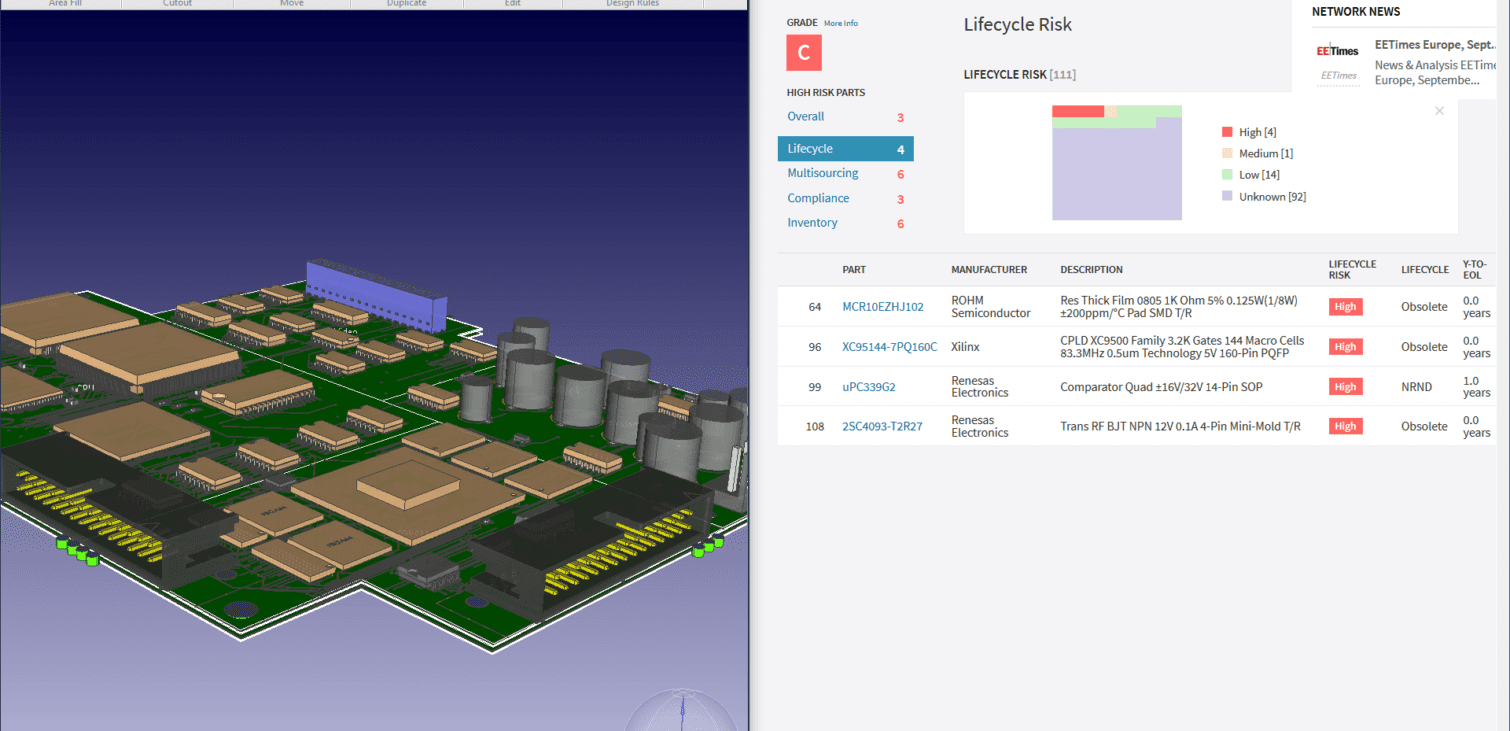The image size is (1510, 731).
Task: Click the High risk badge for uPC339G2
Action: pyautogui.click(x=1345, y=387)
